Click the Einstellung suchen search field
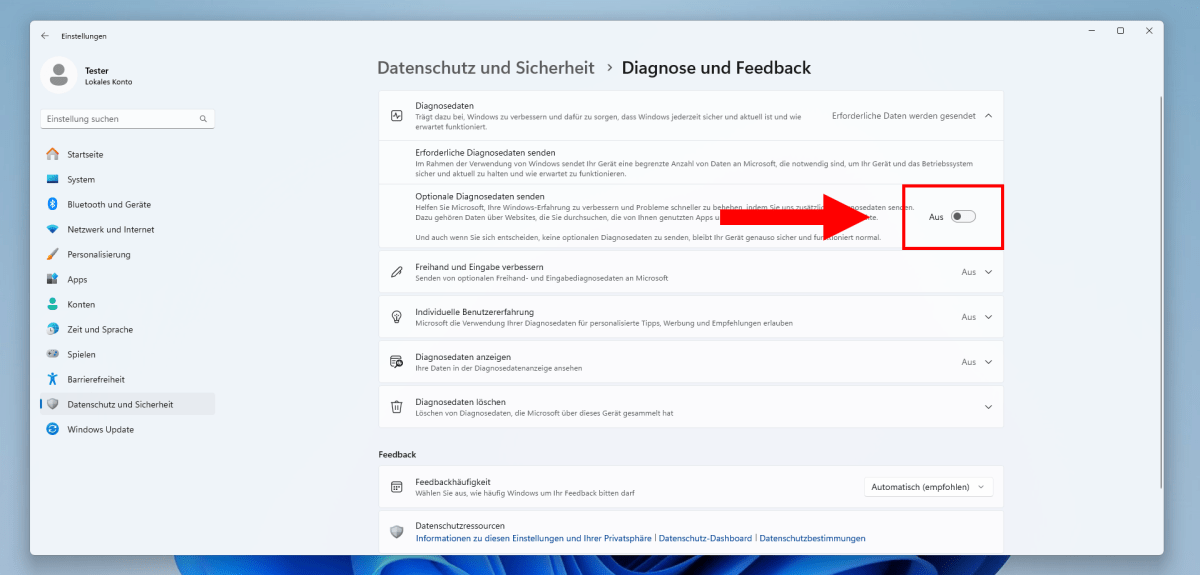Viewport: 1200px width, 575px height. point(127,119)
